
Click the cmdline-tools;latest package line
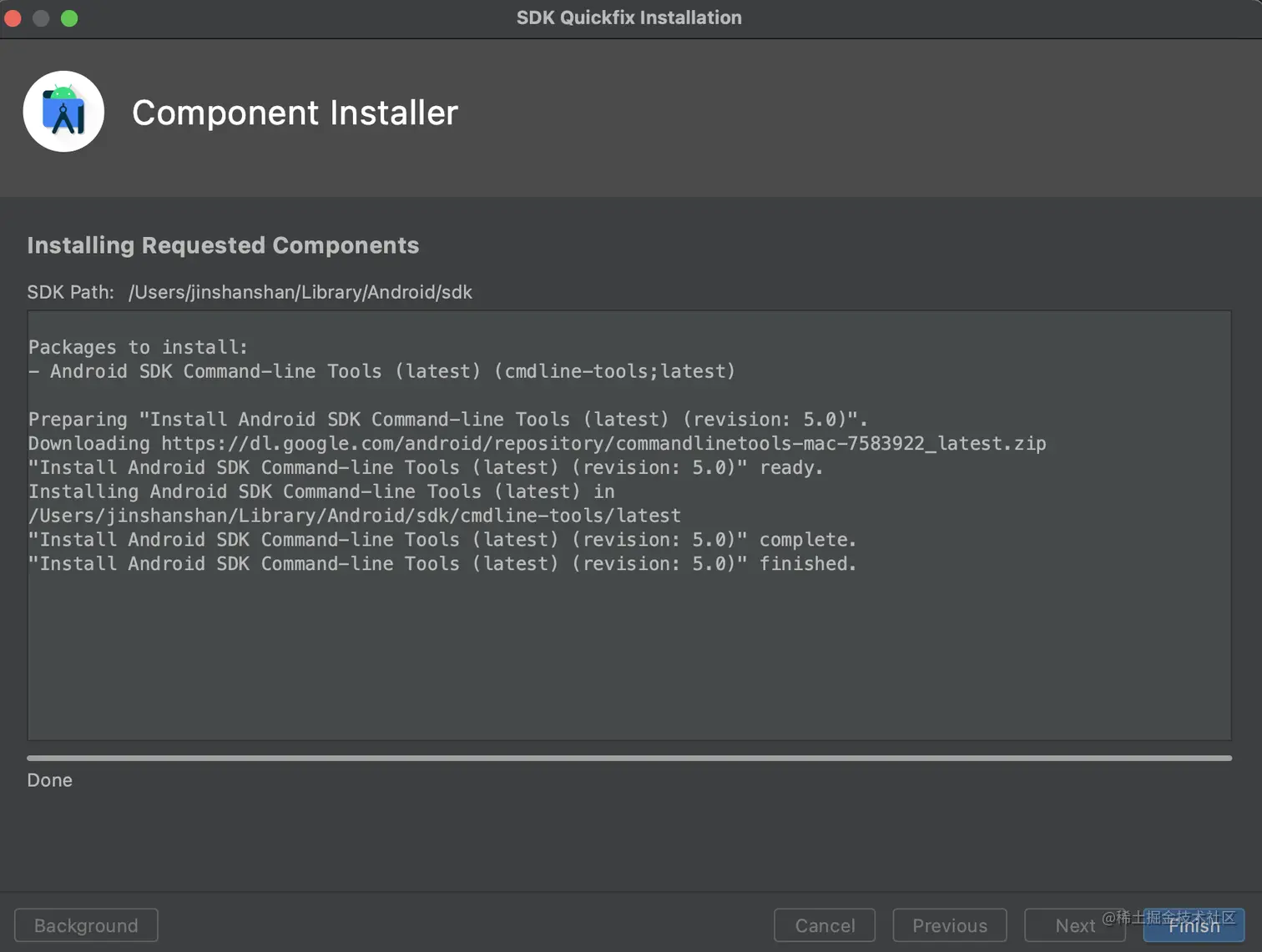coord(382,371)
